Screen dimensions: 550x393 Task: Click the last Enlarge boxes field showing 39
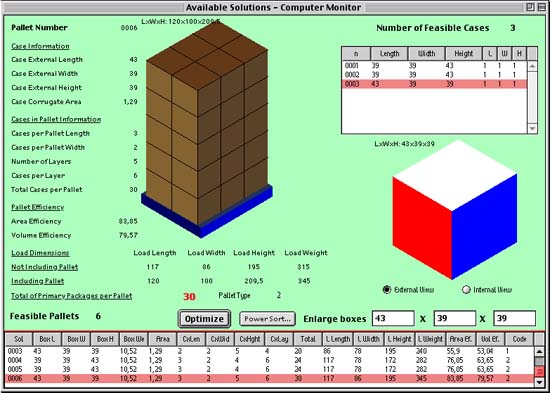click(515, 318)
